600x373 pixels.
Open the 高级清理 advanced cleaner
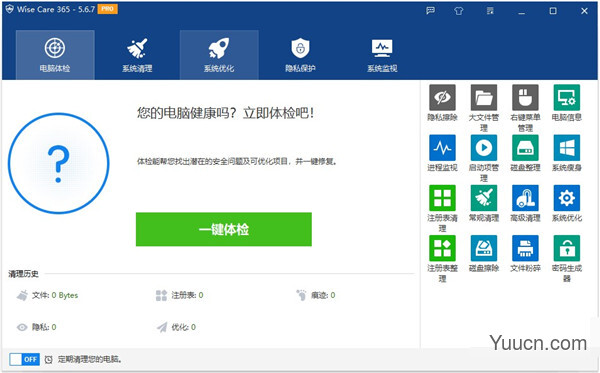(x=525, y=198)
